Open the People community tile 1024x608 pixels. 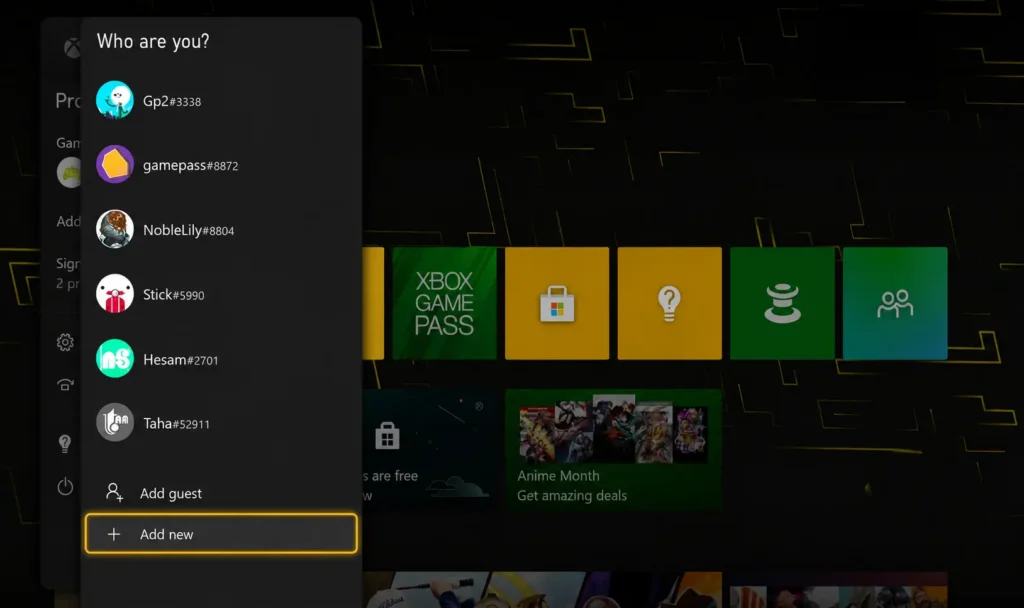(x=895, y=303)
